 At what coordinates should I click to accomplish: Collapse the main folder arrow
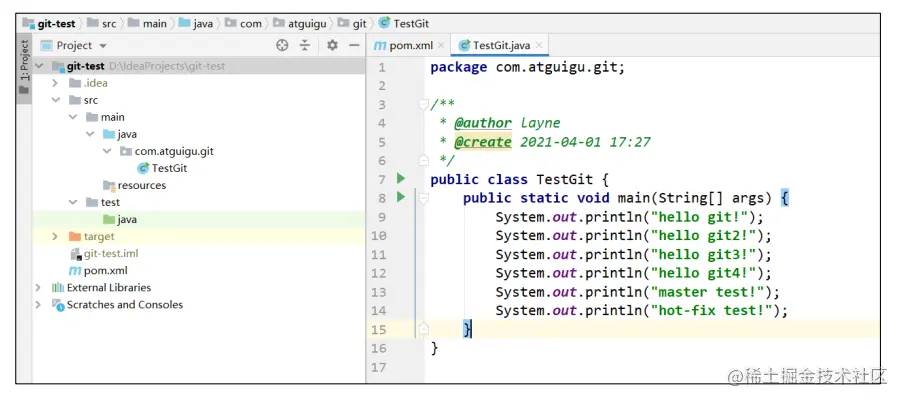(73, 117)
